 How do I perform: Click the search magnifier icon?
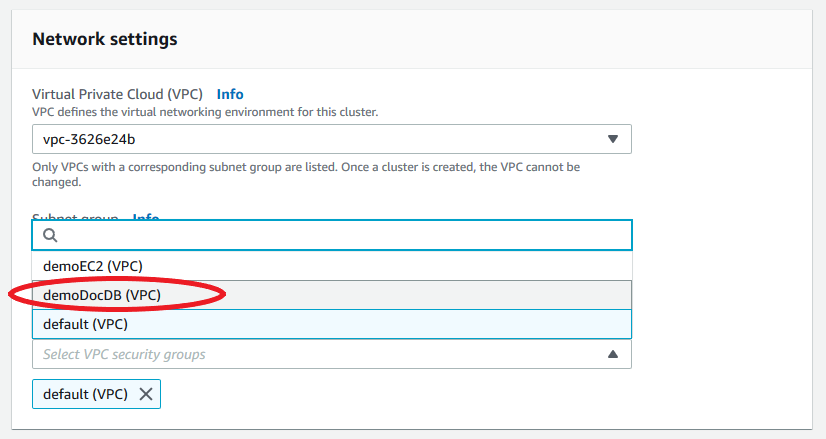[x=50, y=236]
